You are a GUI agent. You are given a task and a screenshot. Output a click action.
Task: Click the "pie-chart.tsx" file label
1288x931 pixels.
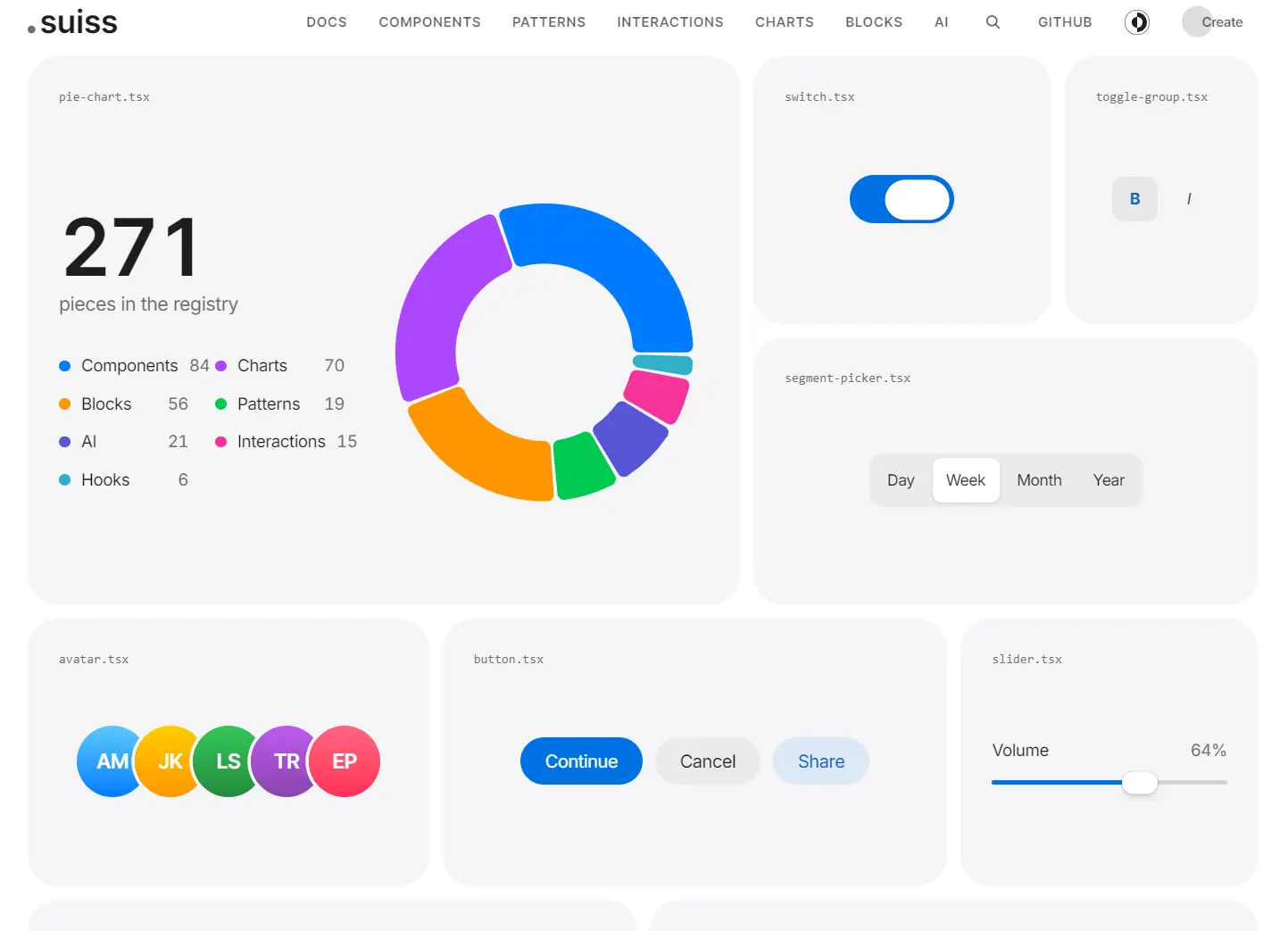click(x=104, y=97)
